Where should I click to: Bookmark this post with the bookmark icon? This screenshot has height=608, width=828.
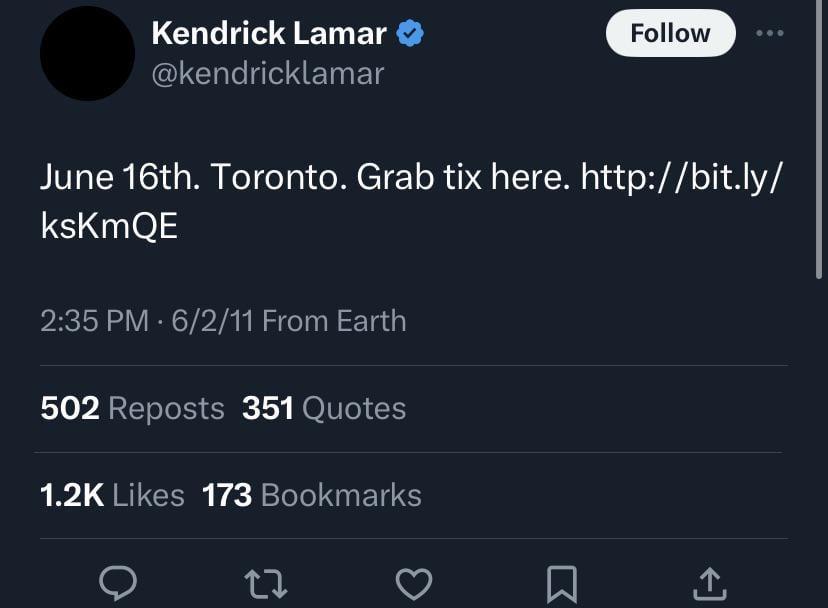click(562, 584)
